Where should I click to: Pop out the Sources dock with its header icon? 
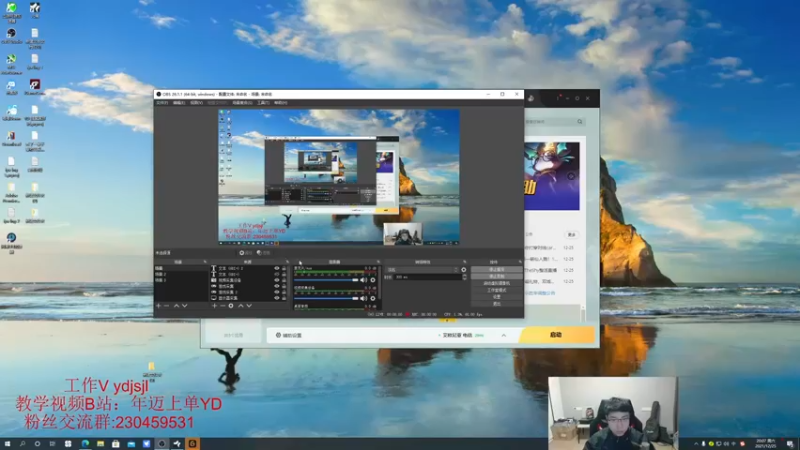click(287, 262)
